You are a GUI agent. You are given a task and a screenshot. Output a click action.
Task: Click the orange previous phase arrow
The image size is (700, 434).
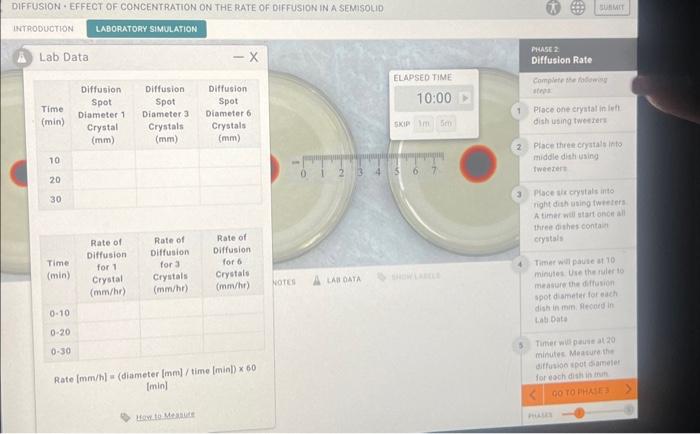(x=532, y=395)
